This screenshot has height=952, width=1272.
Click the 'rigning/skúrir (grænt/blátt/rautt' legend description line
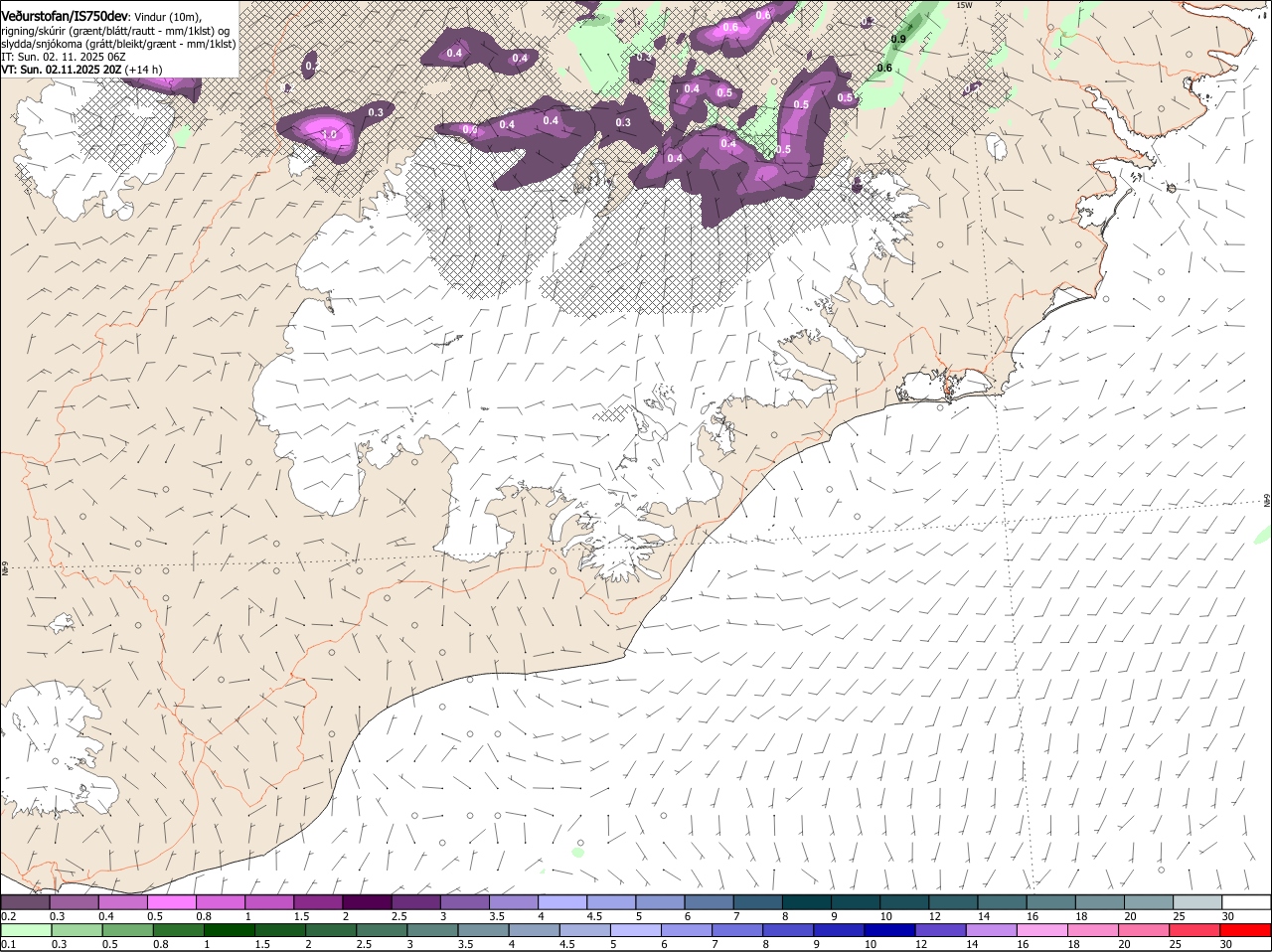coord(113,30)
